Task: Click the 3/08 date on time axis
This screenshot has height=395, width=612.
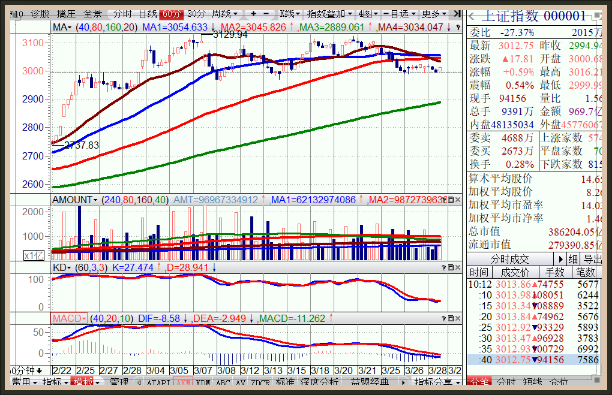Action: 226,370
